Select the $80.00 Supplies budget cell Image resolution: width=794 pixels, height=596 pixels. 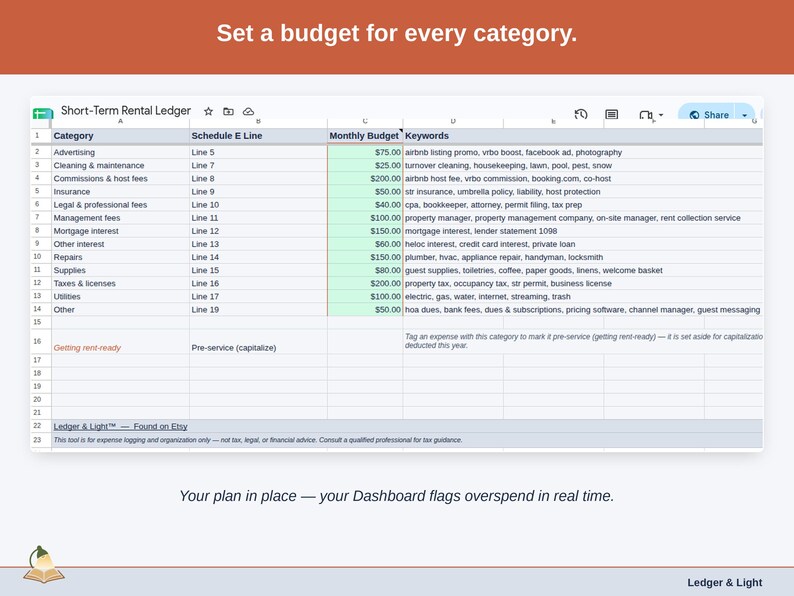click(365, 270)
